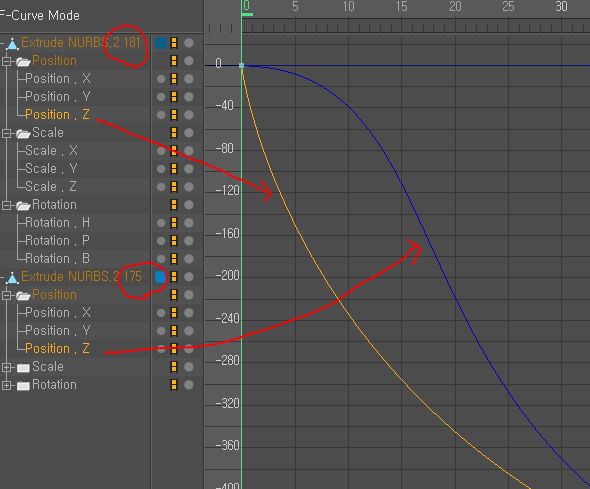Toggle the left gray dot beside Position . X of object 181
The height and width of the screenshot is (489, 590).
161,79
